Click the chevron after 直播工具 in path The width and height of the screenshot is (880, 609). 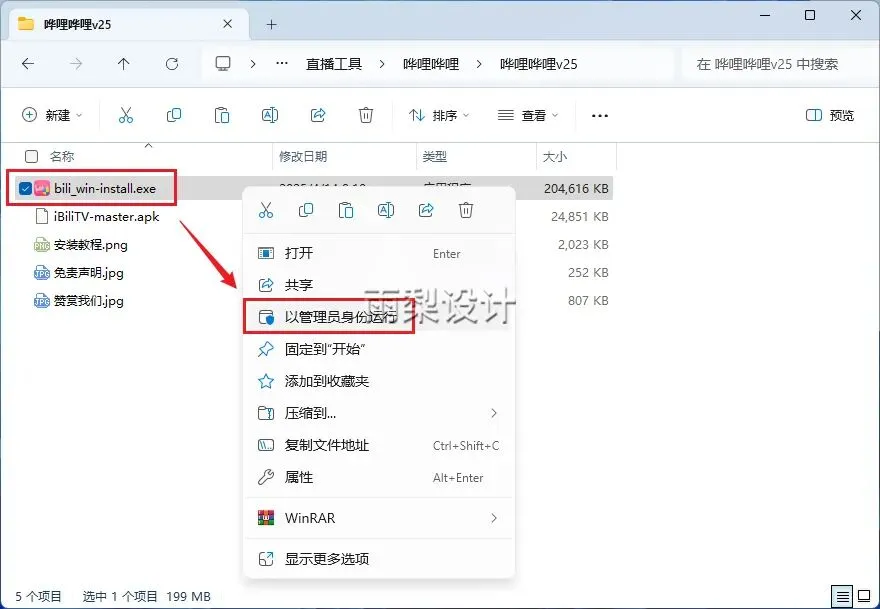click(x=382, y=64)
